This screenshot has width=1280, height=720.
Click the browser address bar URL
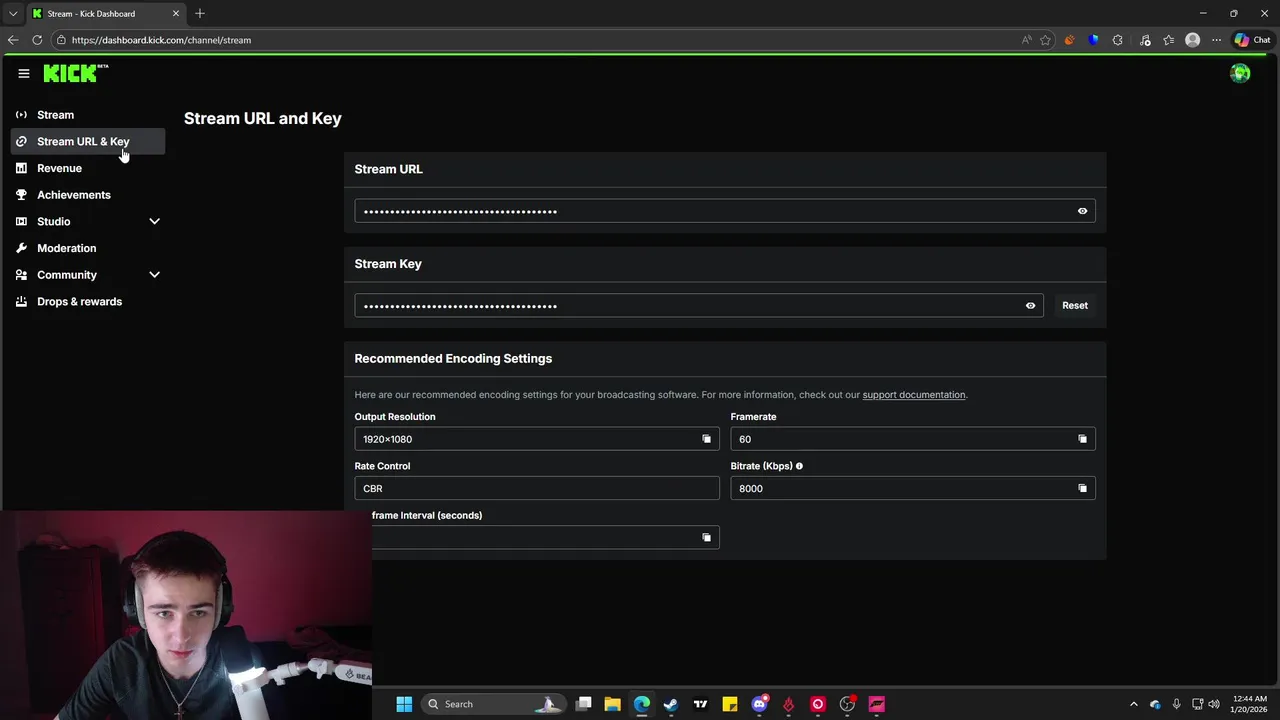tap(161, 40)
